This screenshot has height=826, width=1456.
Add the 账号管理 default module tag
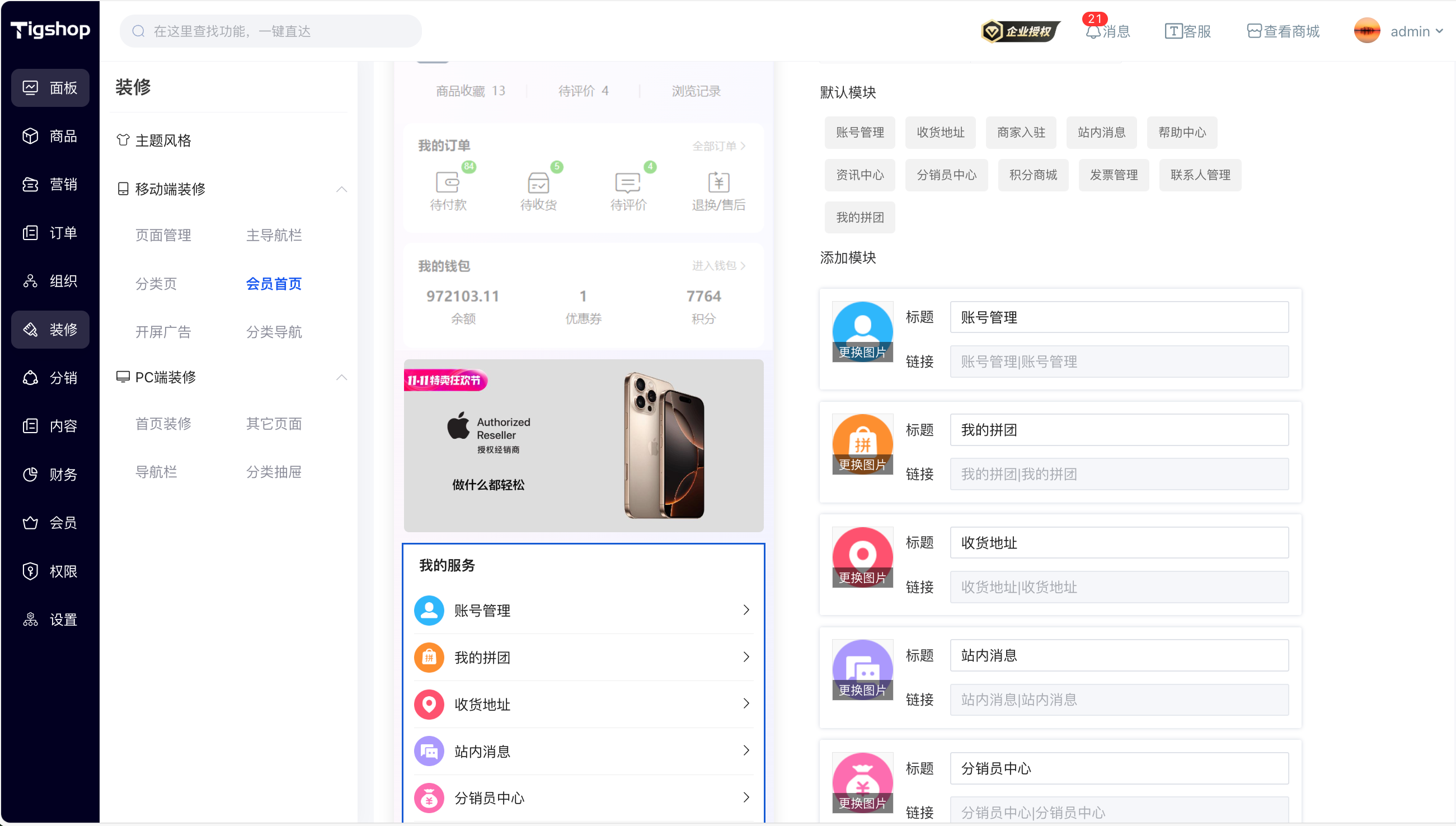(860, 132)
